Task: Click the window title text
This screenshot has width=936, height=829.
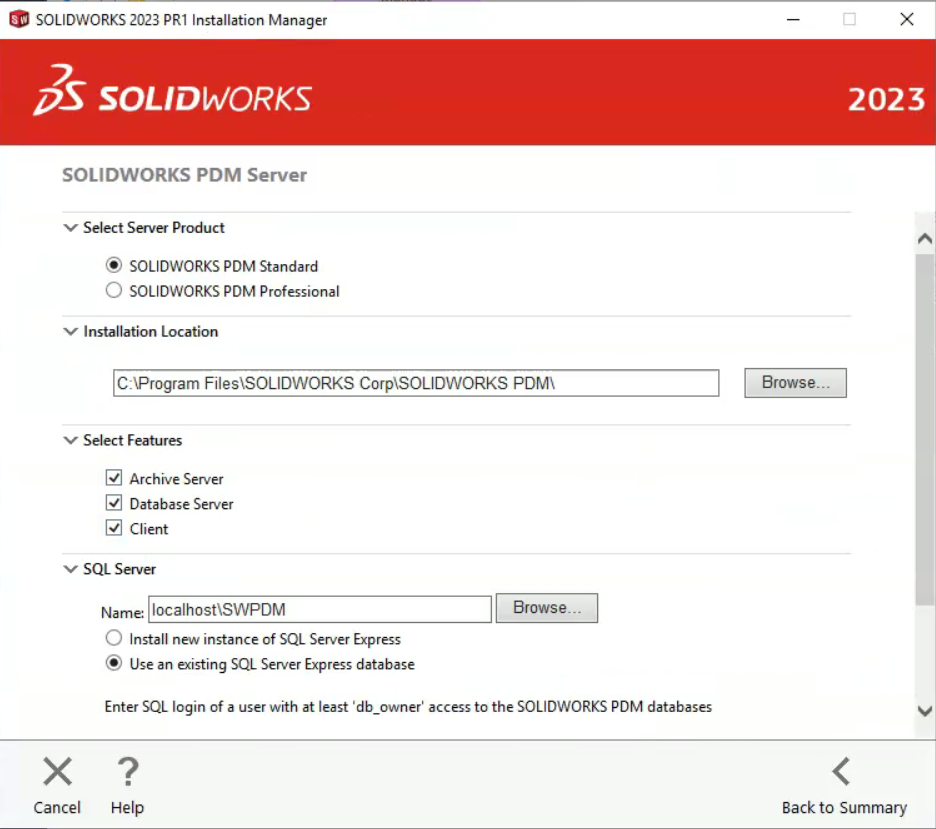Action: (x=181, y=20)
